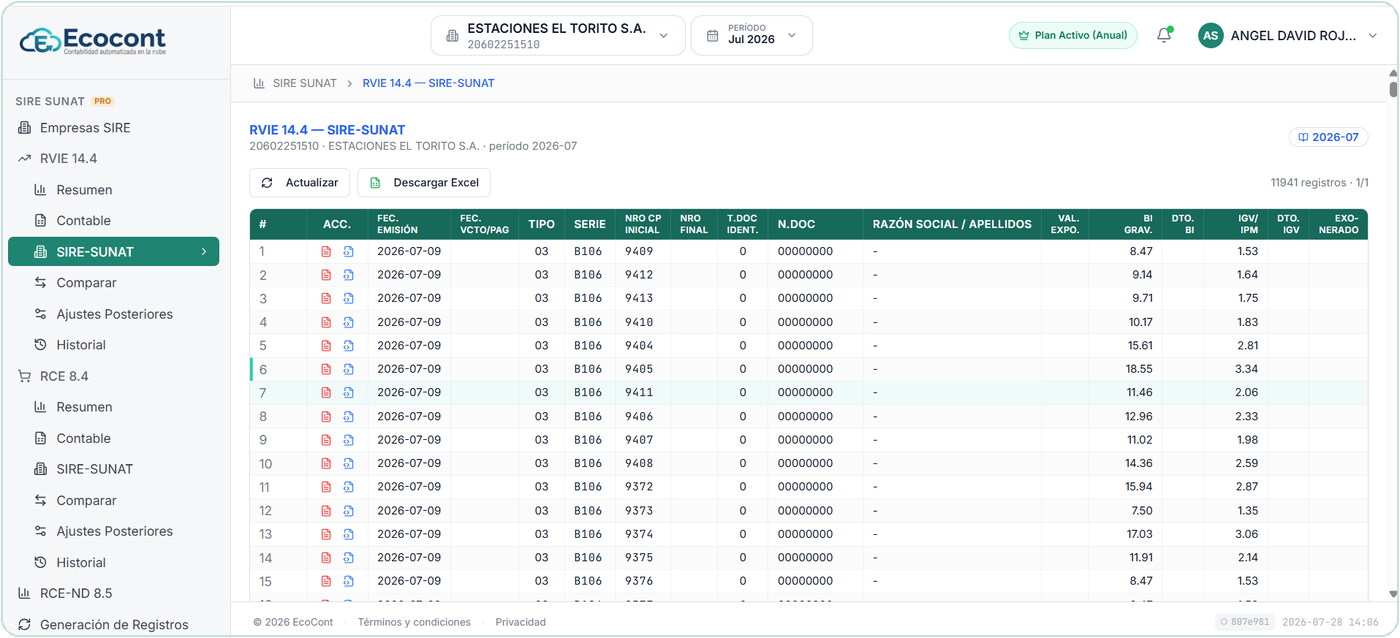Click the blue XML icon in row 10

(348, 463)
